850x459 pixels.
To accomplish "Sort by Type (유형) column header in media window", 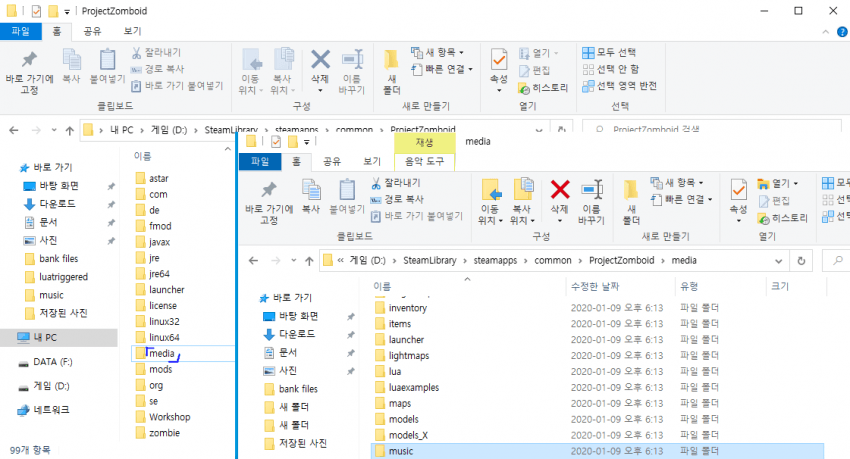I will 689,286.
